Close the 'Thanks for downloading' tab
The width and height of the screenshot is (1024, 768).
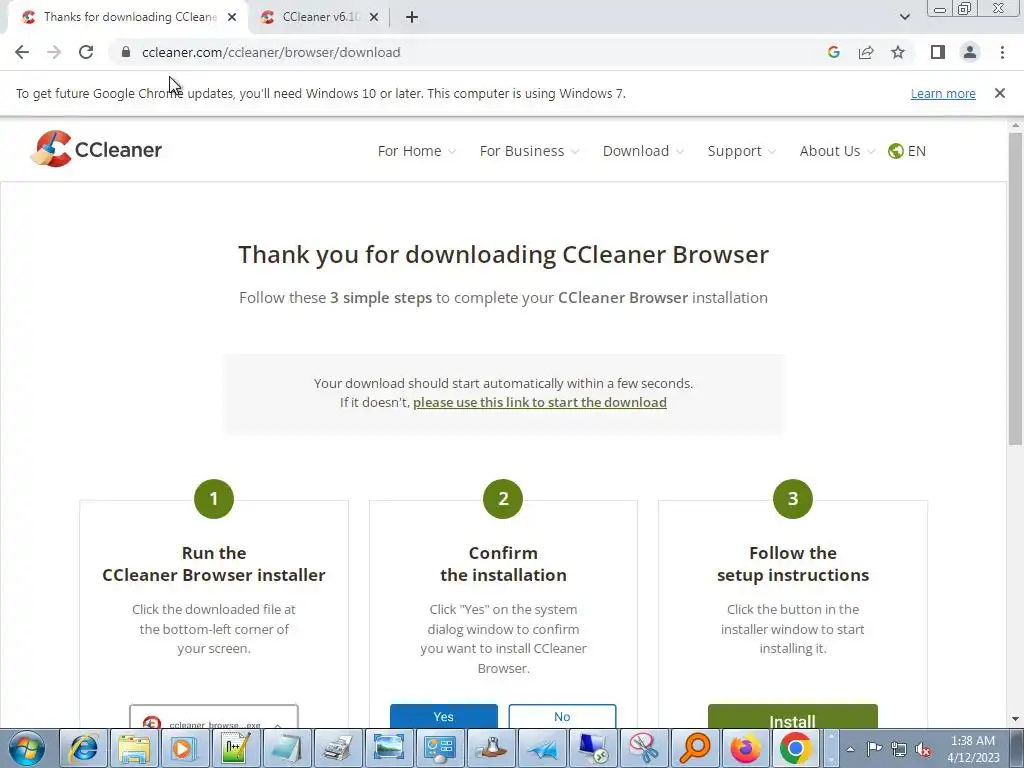[232, 17]
